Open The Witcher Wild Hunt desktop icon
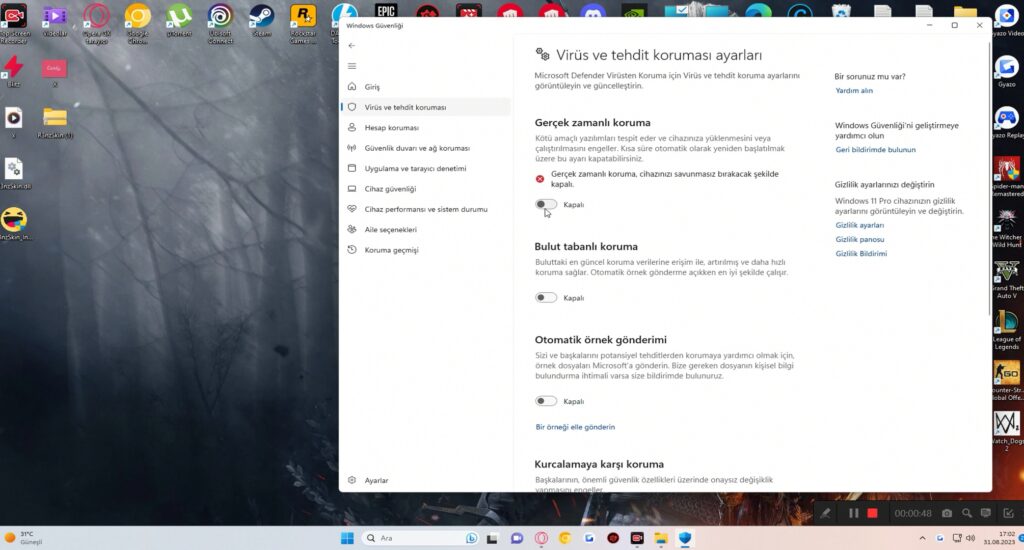The image size is (1024, 550). (1007, 228)
